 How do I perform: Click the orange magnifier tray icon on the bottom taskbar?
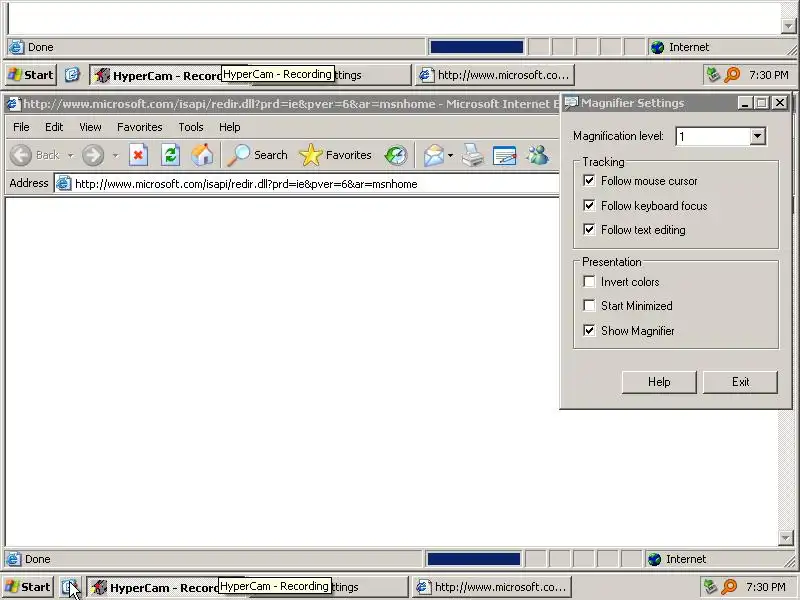click(x=729, y=587)
